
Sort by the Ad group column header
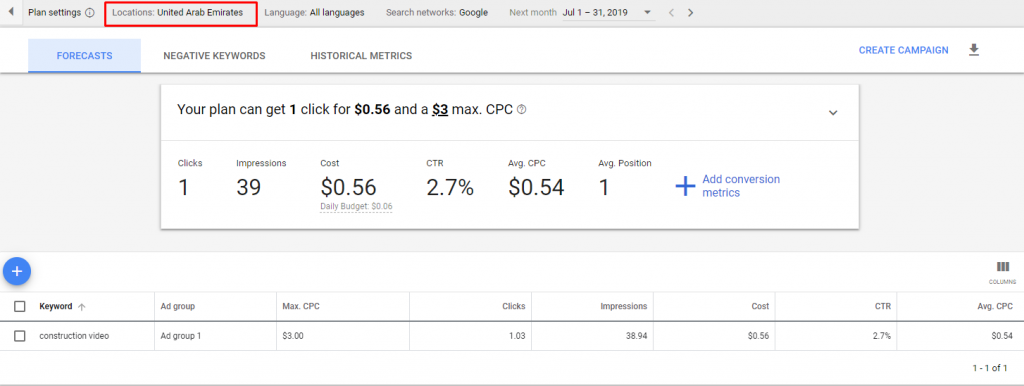tap(178, 306)
